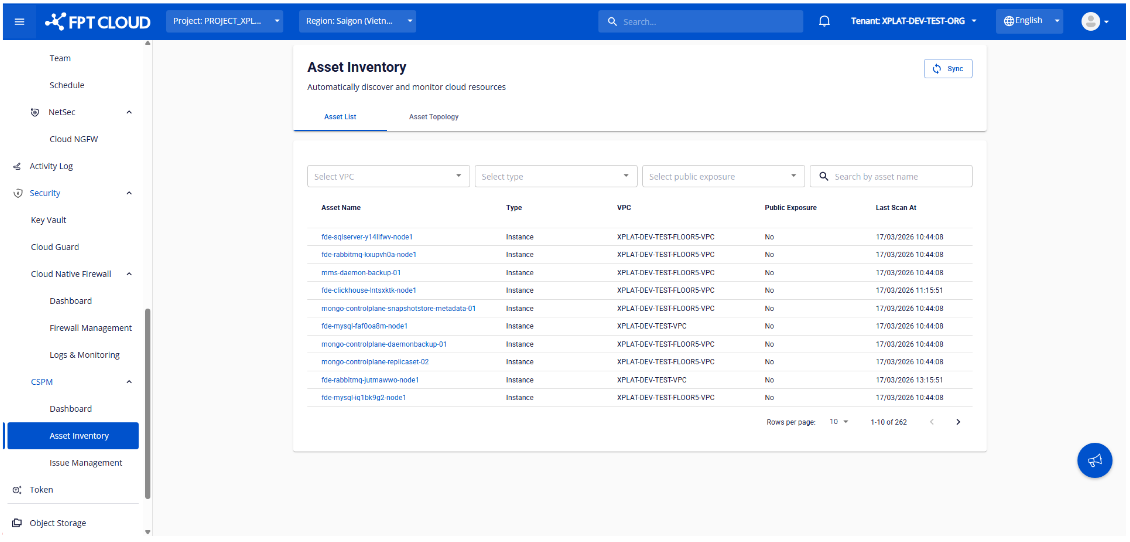Click the Object Storage sidebar icon
Screen dimensions: 1130x542
16,523
